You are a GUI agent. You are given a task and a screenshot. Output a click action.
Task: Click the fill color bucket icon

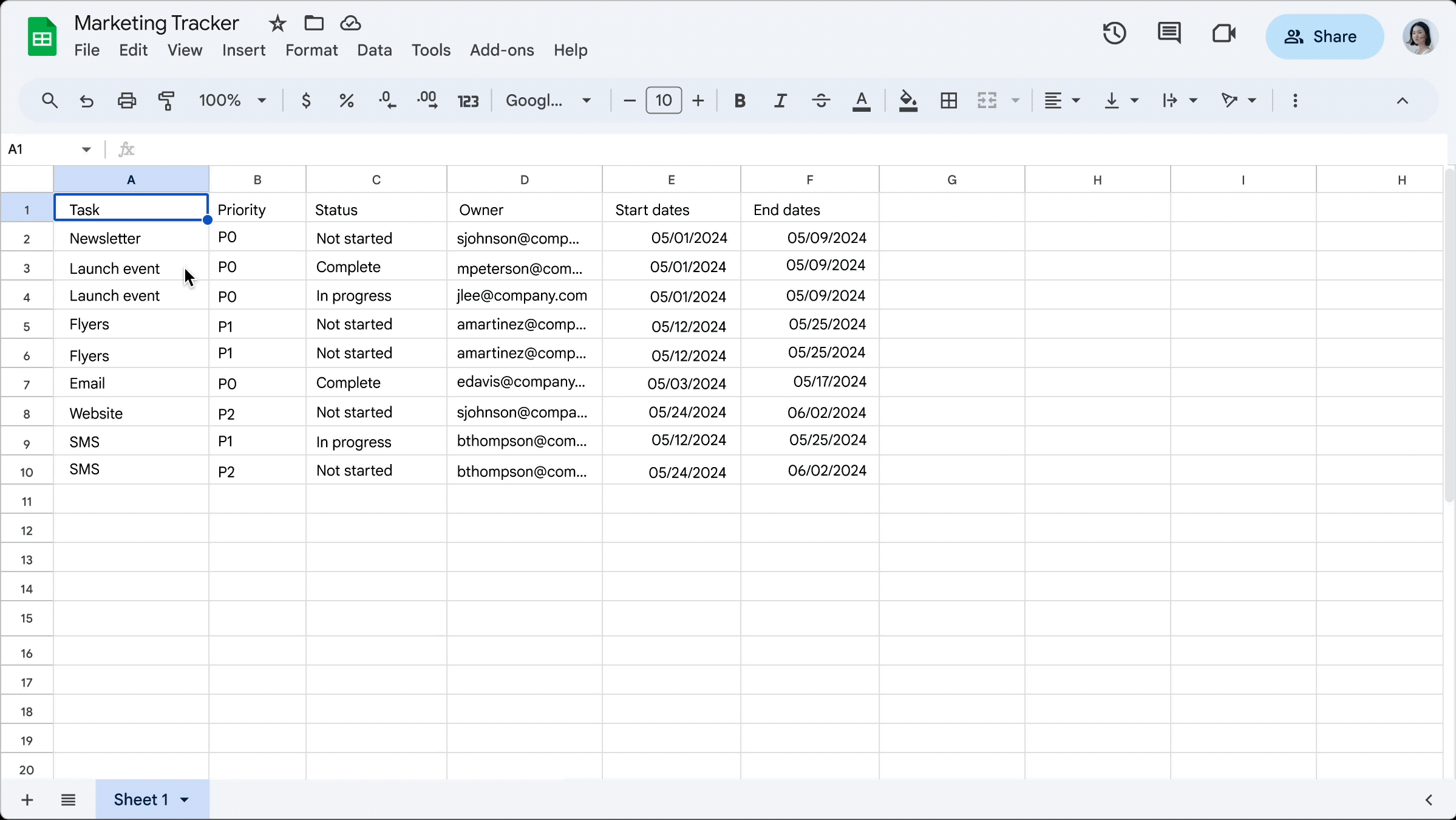(907, 100)
